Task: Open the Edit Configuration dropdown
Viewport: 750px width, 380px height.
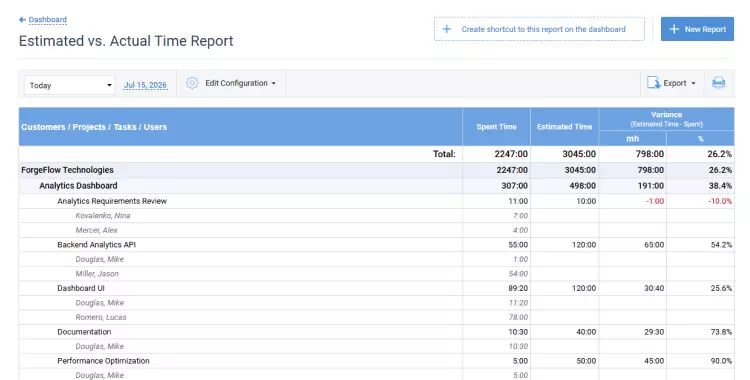Action: (240, 83)
